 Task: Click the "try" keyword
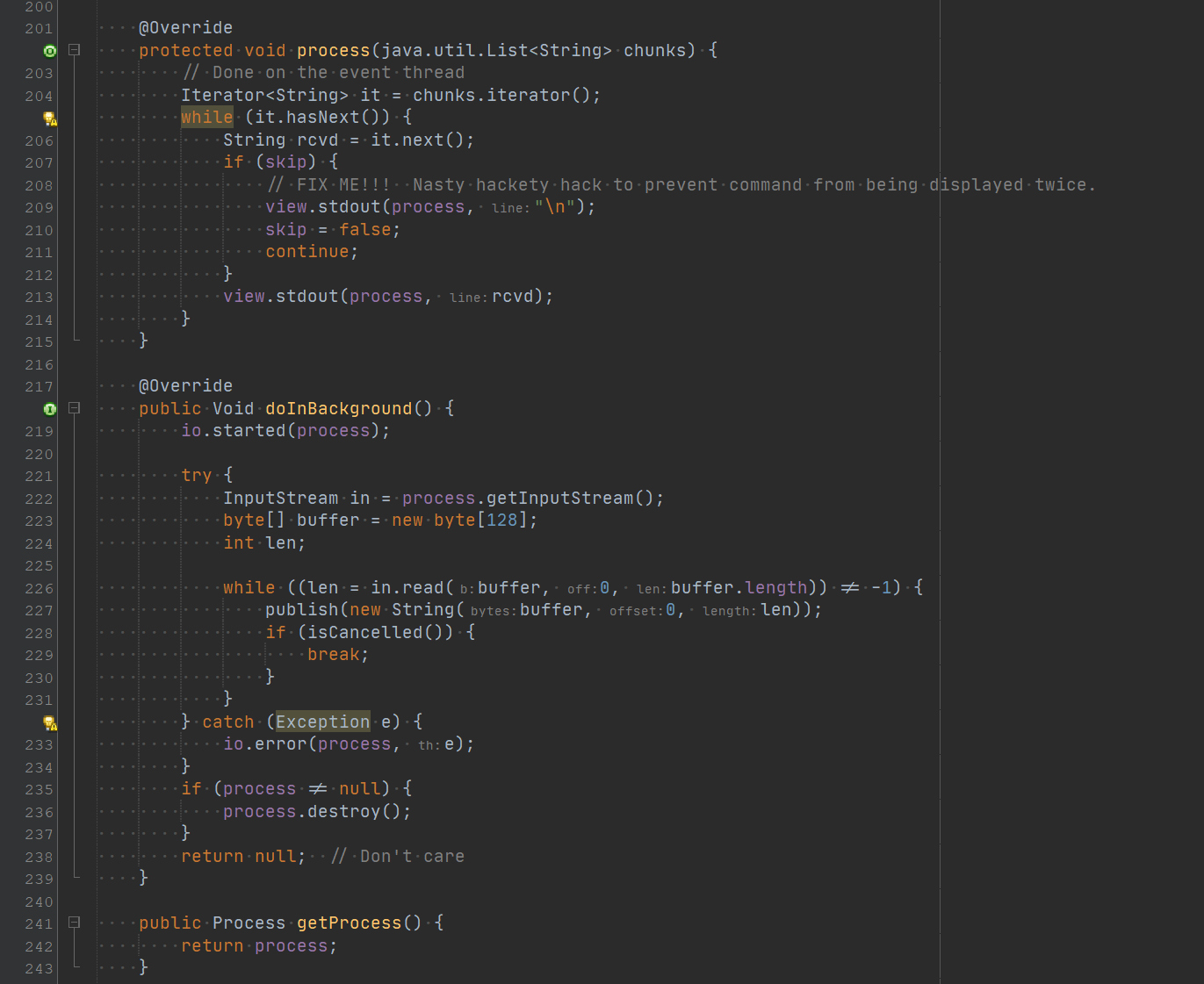197,476
